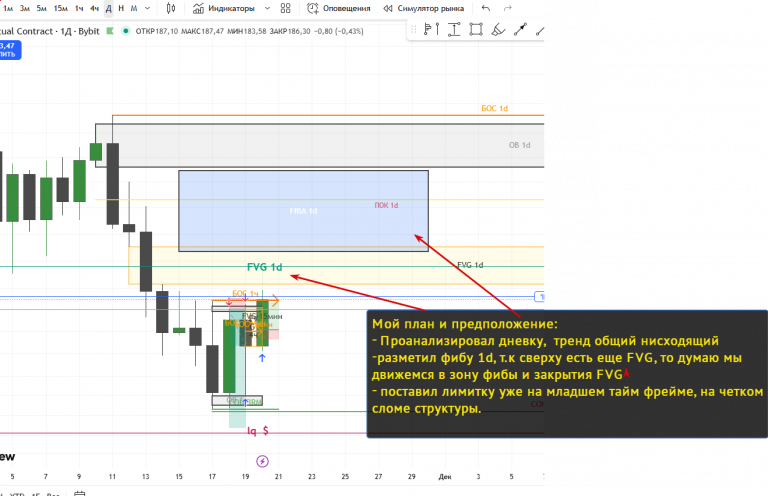
Task: Expand the indicators favorites dropdown arrow
Action: point(267,8)
